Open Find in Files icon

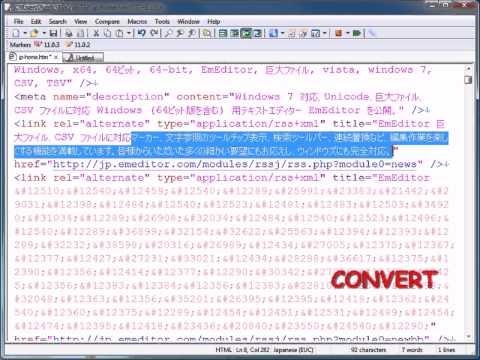(x=207, y=33)
